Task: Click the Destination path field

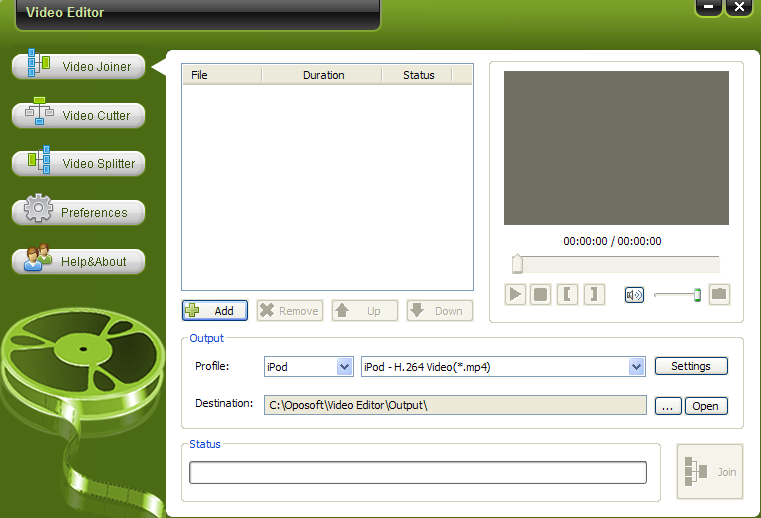Action: coord(455,405)
